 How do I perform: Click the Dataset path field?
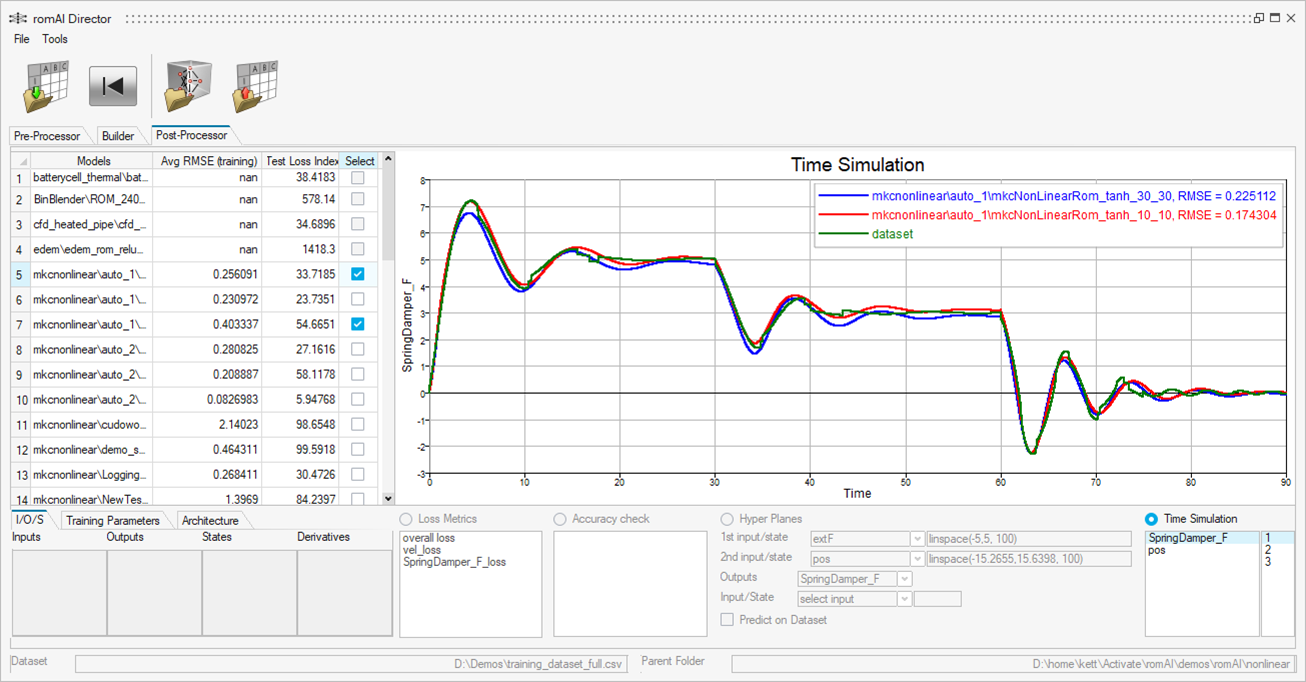(x=350, y=664)
